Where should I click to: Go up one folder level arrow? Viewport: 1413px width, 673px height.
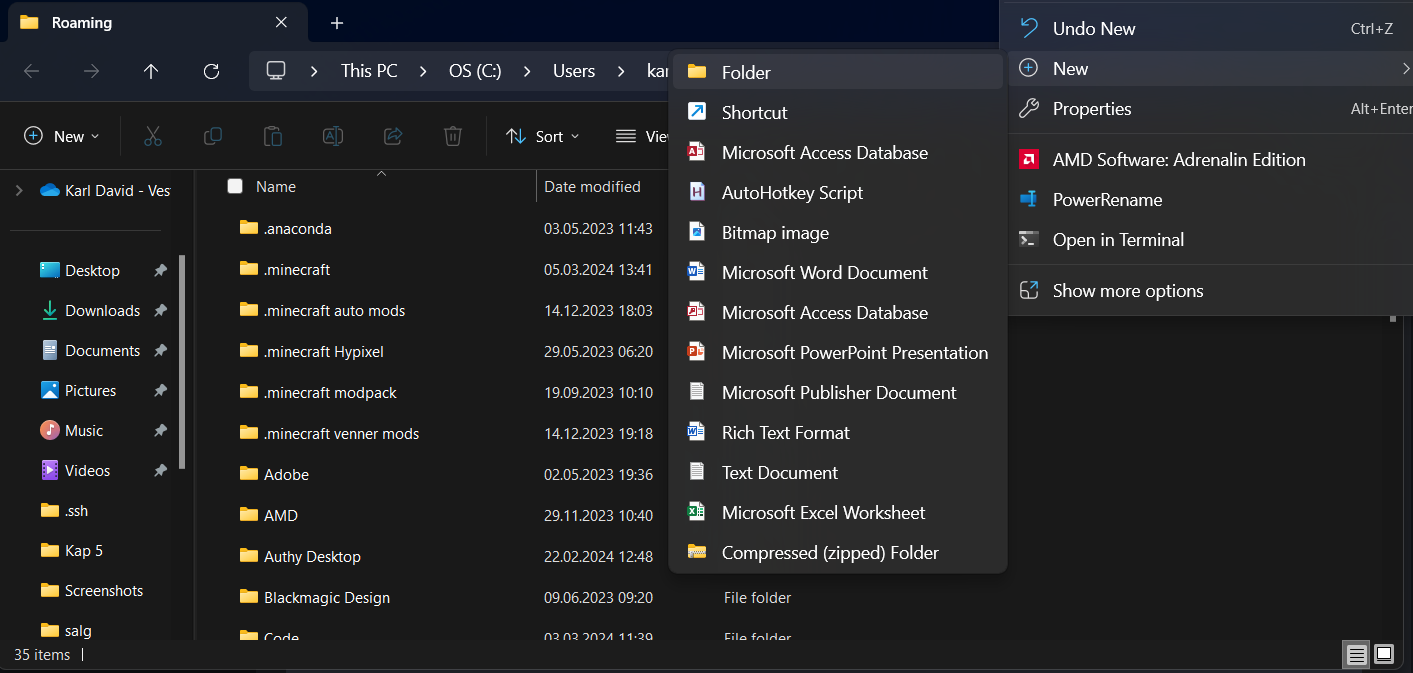[151, 71]
